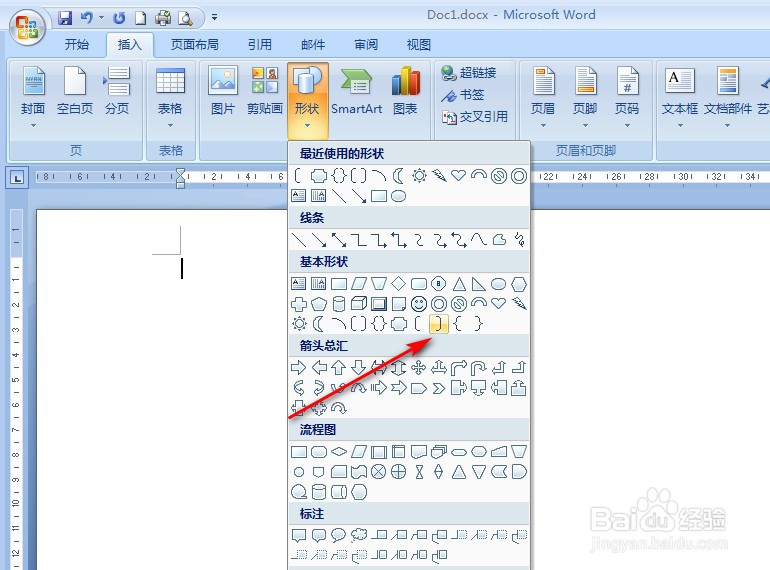Insert a 分页 page break
Viewport: 770px width, 570px height.
[117, 91]
